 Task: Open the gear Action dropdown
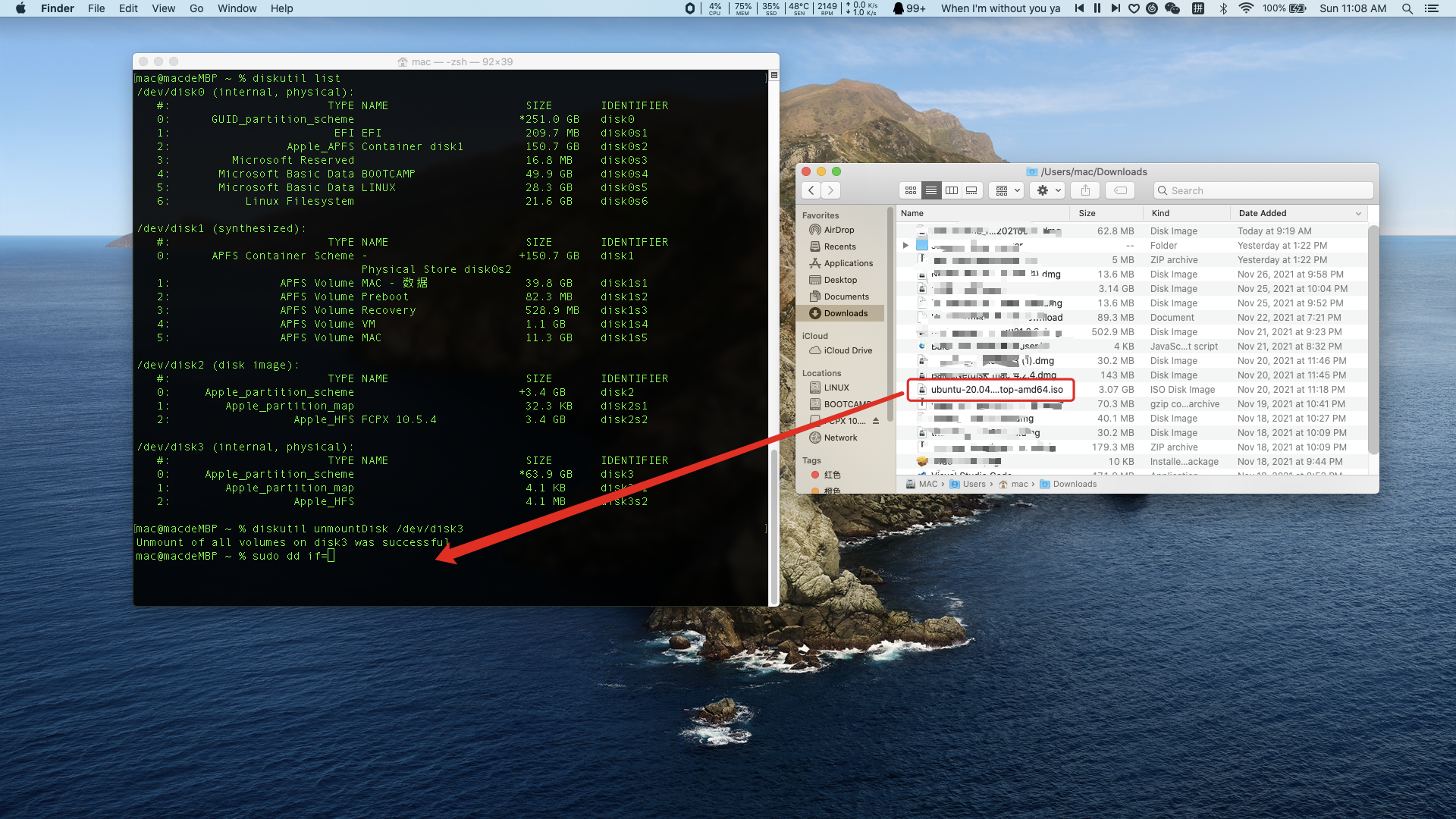click(x=1049, y=190)
